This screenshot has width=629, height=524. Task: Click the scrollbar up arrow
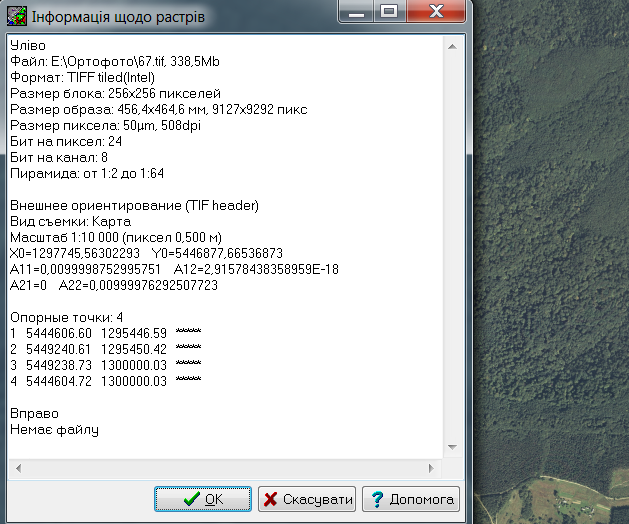pos(451,45)
